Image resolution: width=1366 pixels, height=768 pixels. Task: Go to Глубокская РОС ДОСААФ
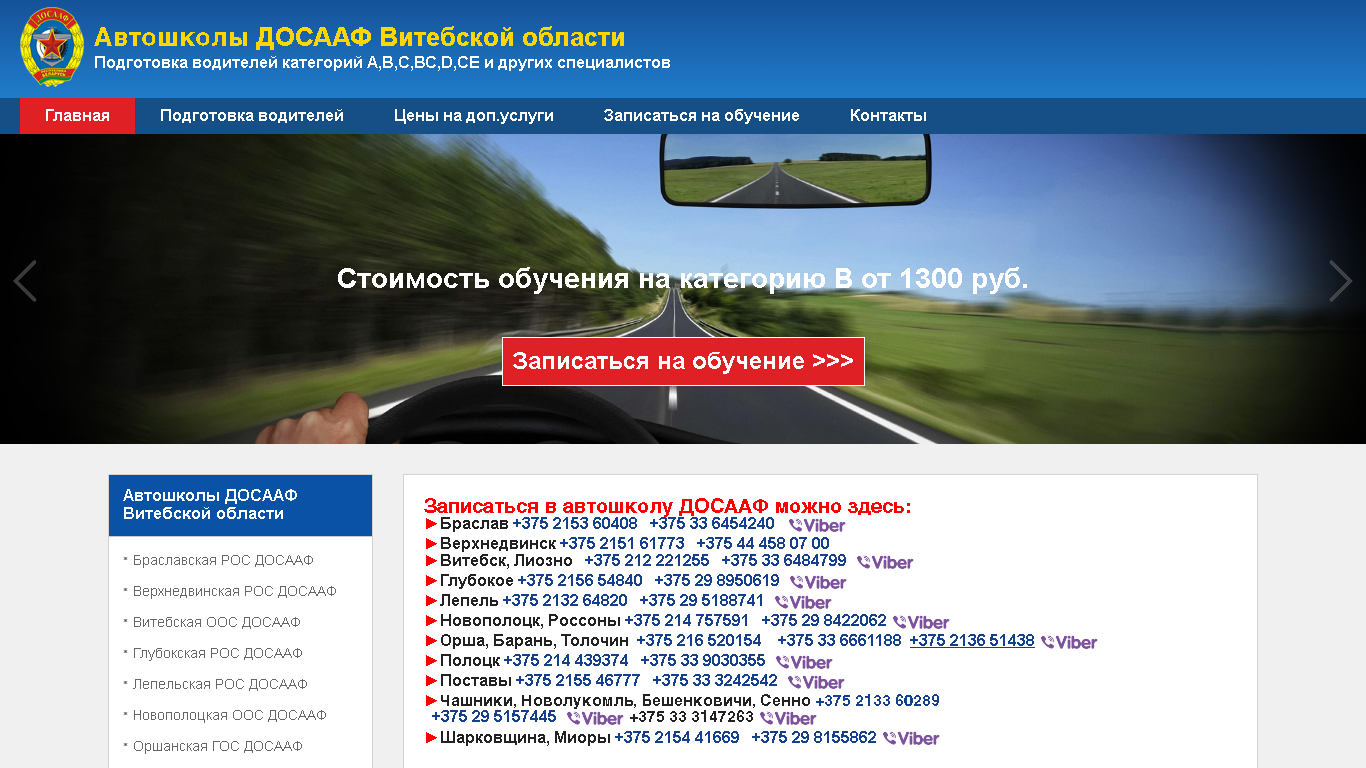click(x=218, y=653)
